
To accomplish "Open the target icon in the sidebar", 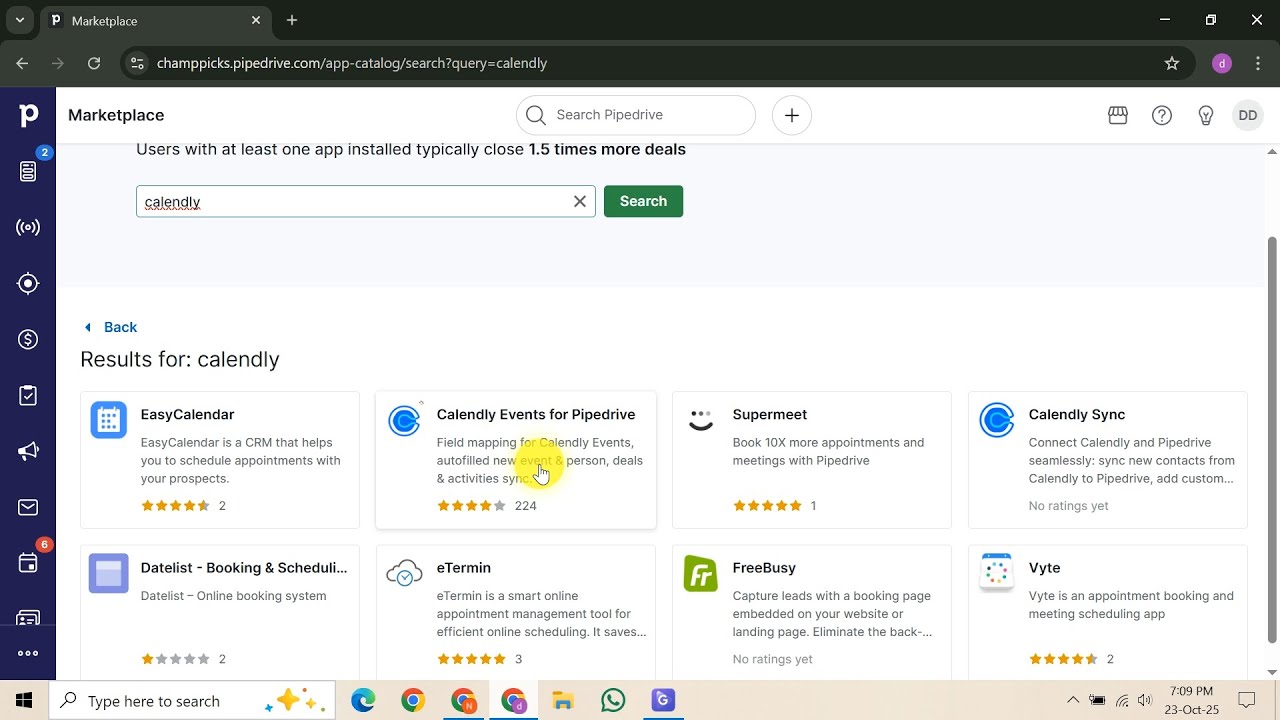I will pyautogui.click(x=28, y=284).
